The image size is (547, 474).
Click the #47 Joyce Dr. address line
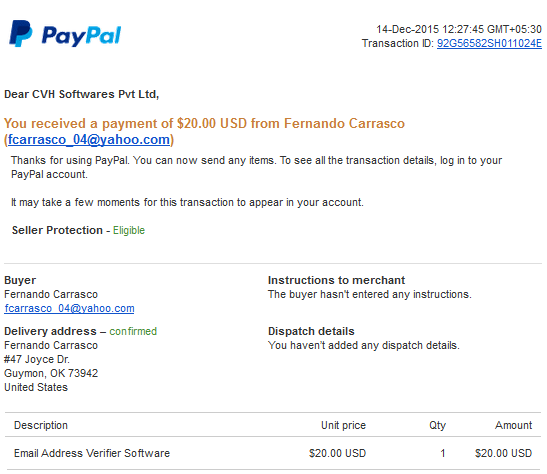click(x=37, y=359)
